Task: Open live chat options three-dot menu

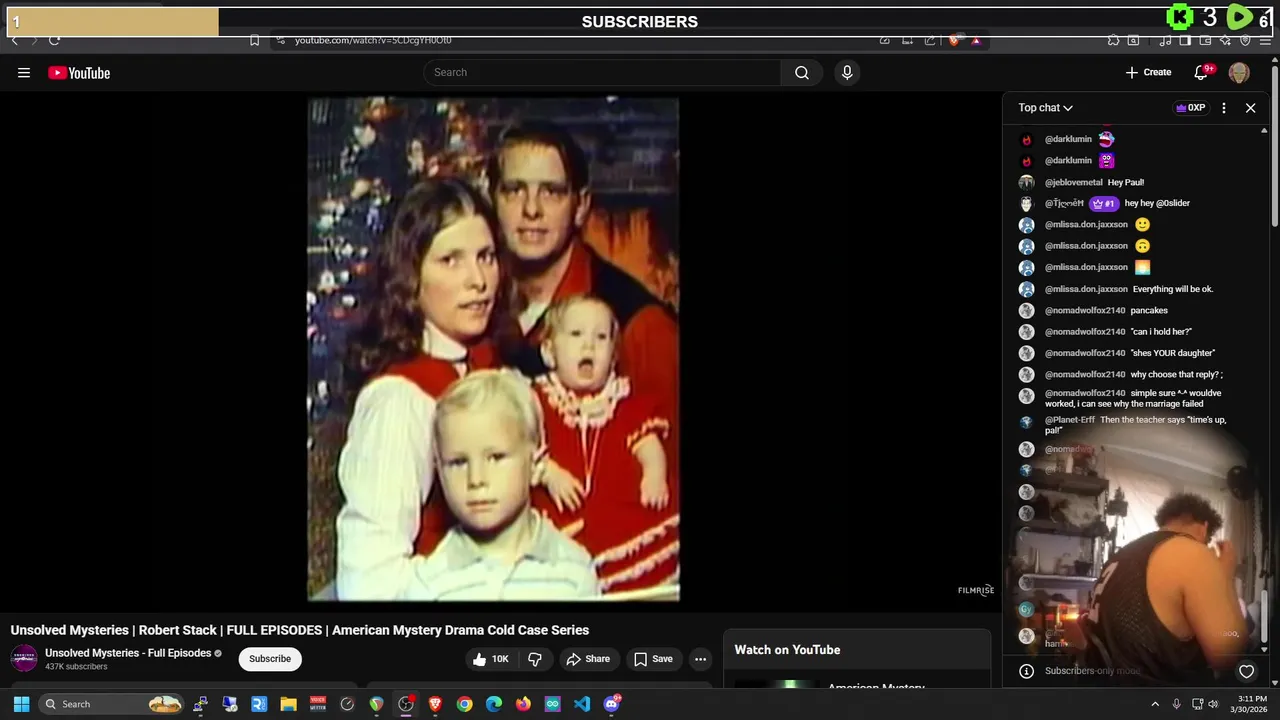Action: point(1224,108)
